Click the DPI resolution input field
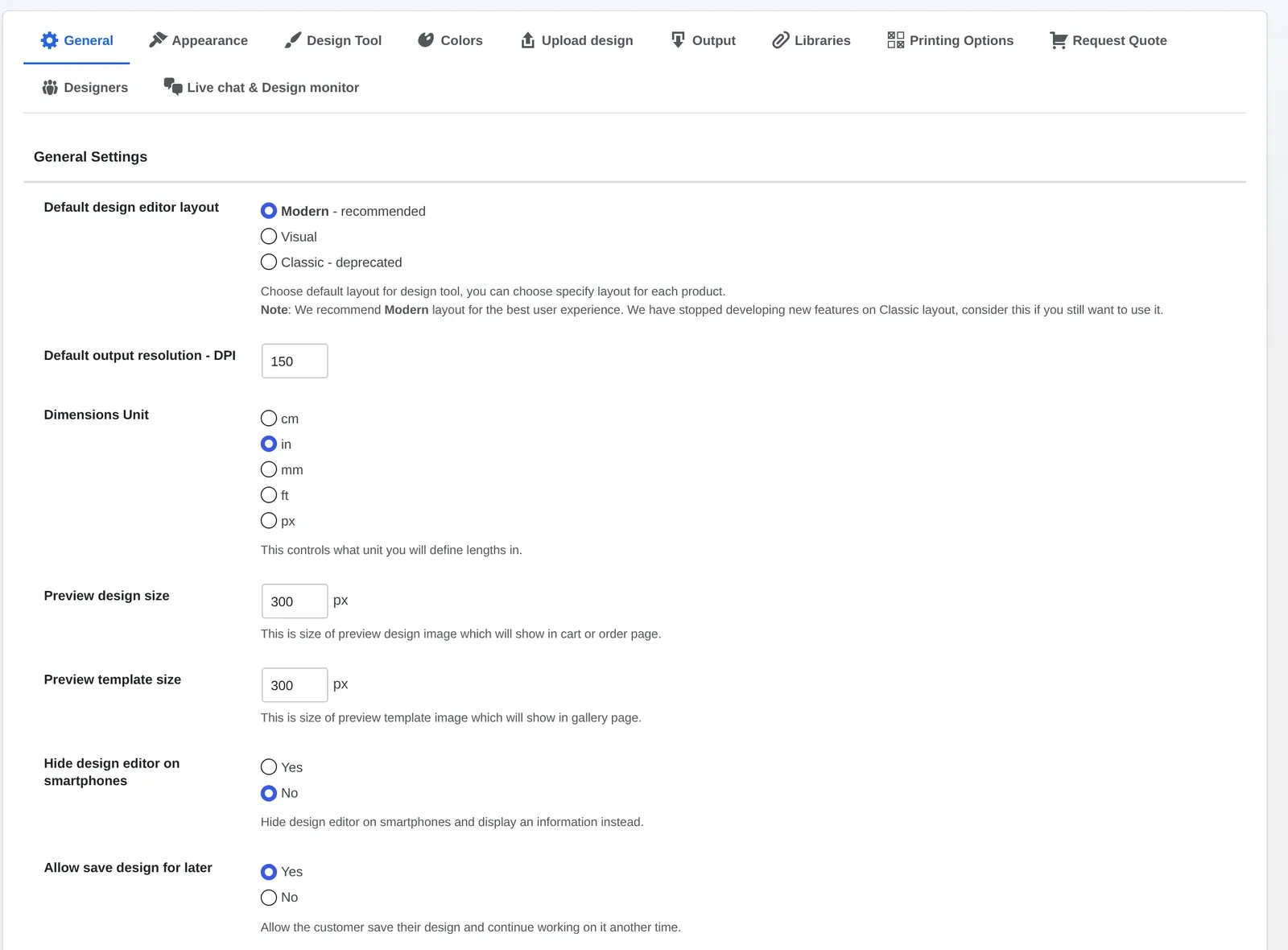 point(295,361)
